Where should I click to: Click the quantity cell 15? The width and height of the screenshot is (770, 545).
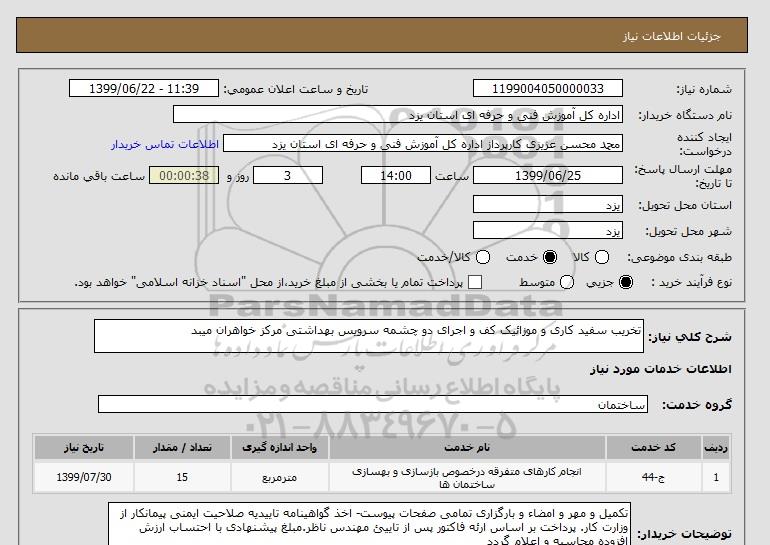(182, 477)
